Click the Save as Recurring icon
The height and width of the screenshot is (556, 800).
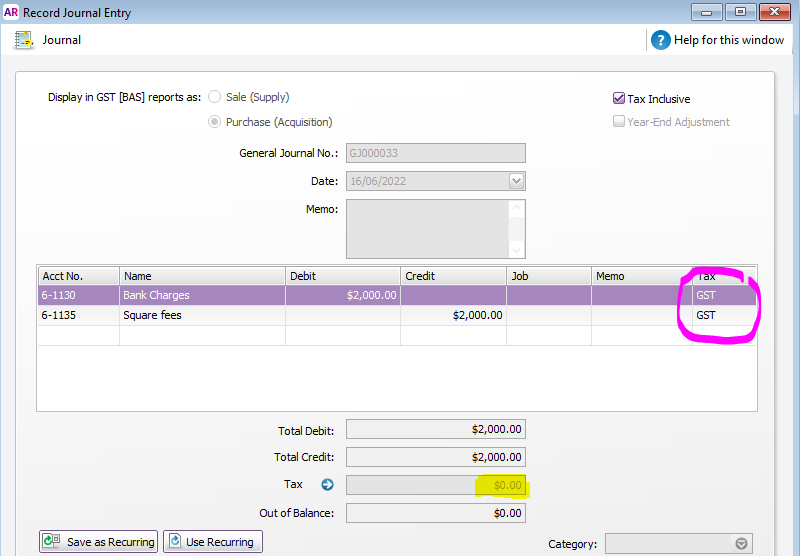[x=52, y=542]
